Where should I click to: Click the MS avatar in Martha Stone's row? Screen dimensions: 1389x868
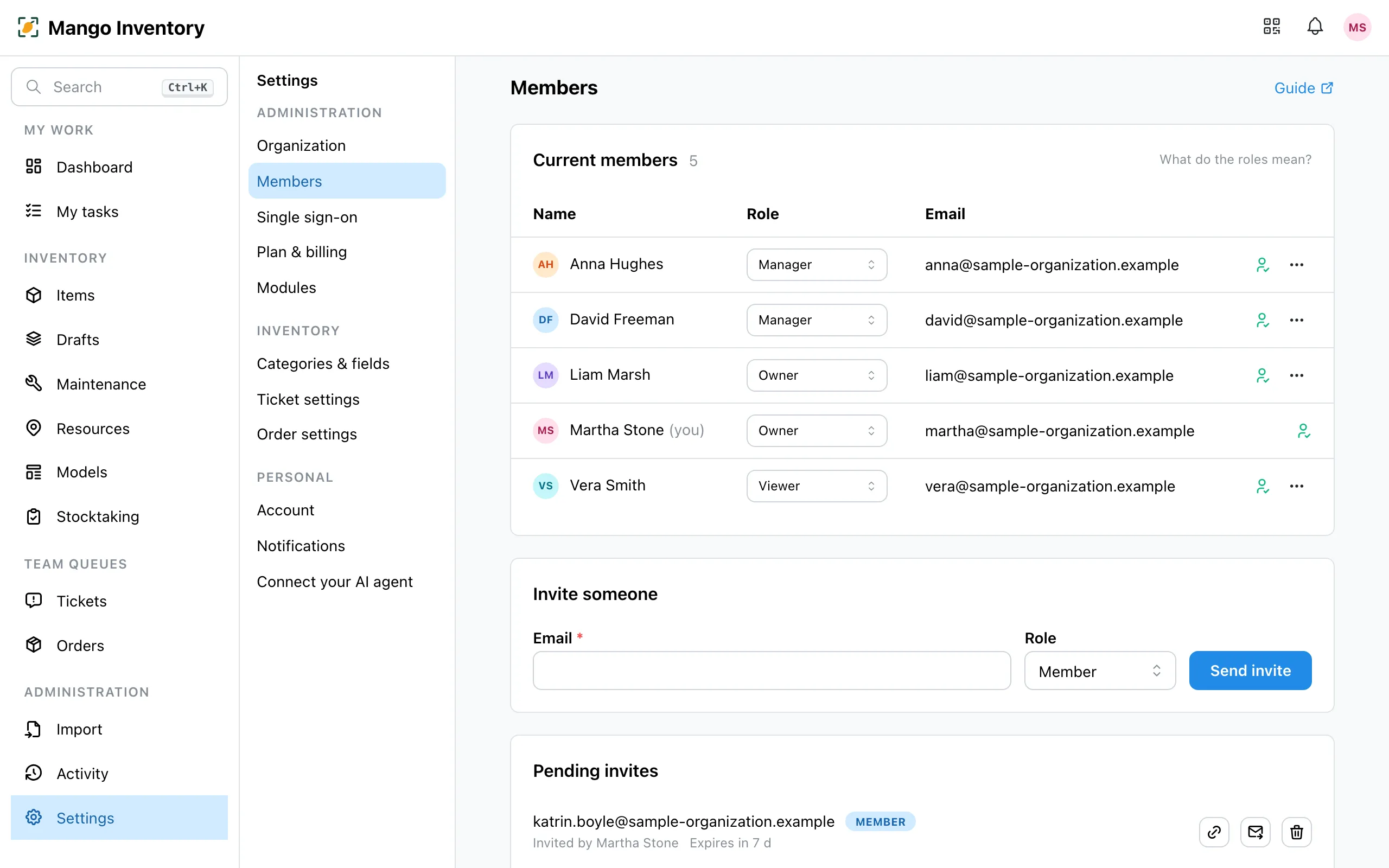pyautogui.click(x=545, y=431)
